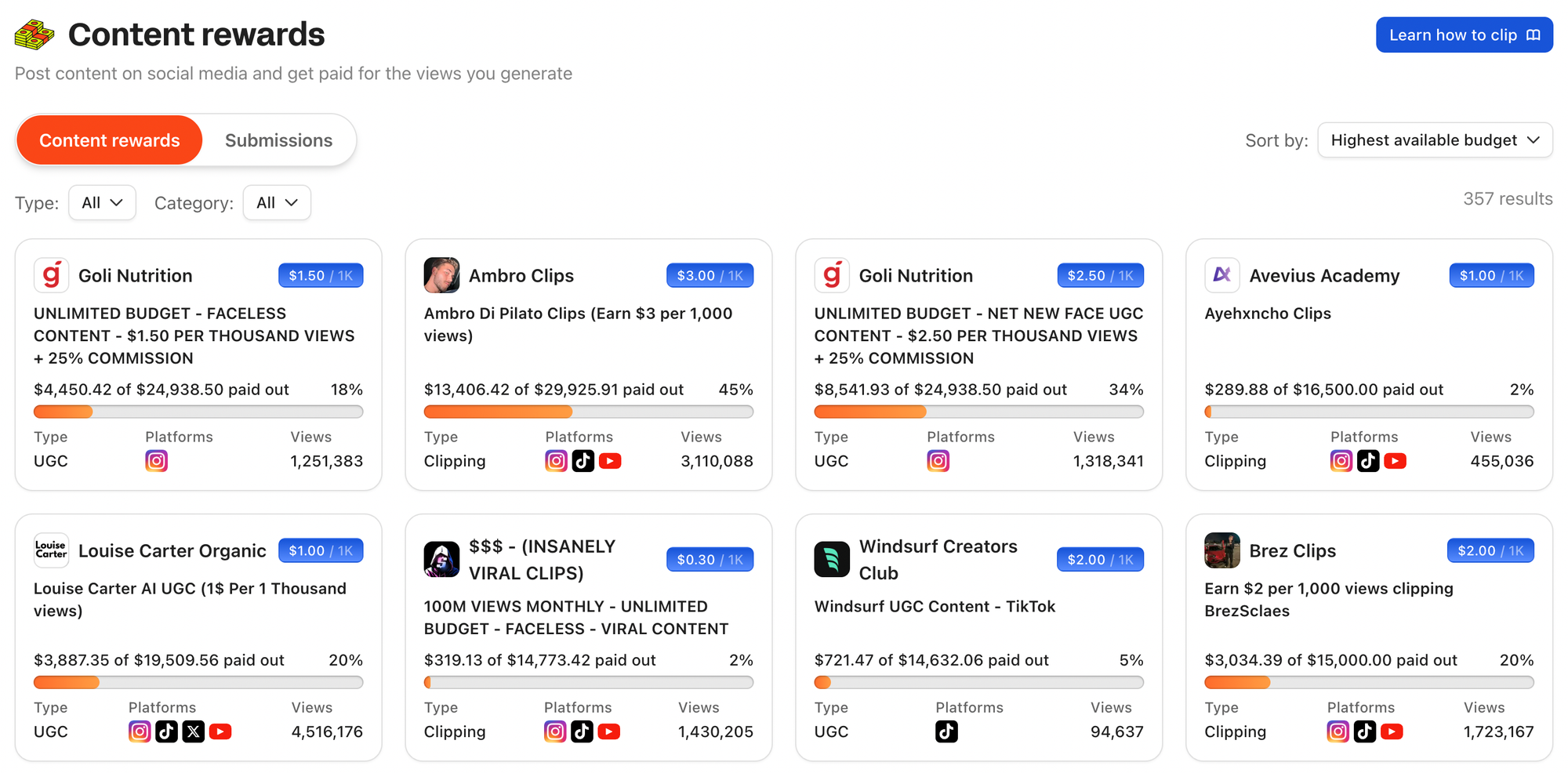Screen dimensions: 1568x773
Task: Click the Ambro Clips payout progress bar
Action: pos(588,412)
